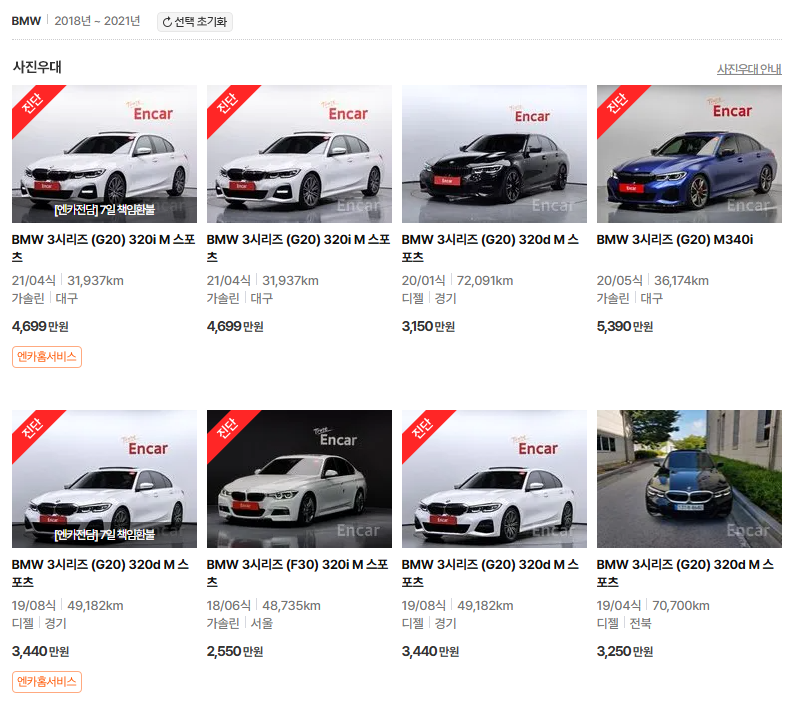The image size is (794, 703).
Task: Open the black 320d M 스포츠 car photo
Action: pos(494,154)
